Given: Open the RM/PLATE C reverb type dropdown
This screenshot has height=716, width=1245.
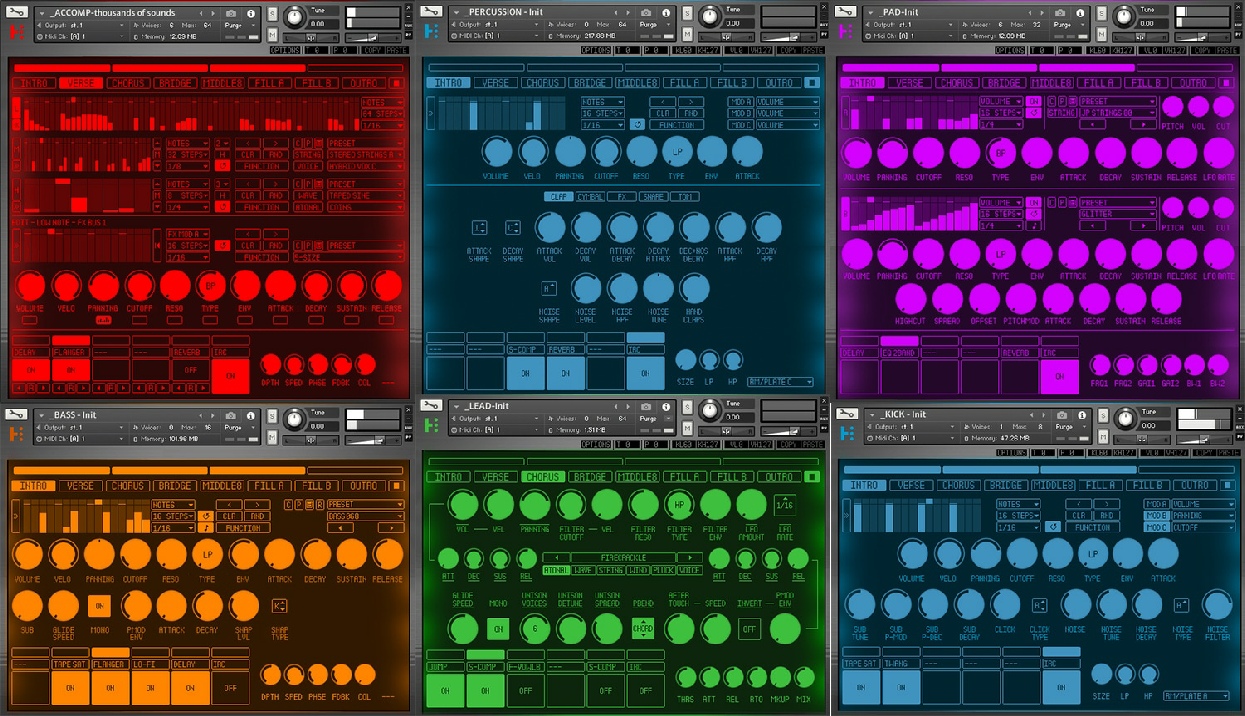Looking at the screenshot, I should [780, 382].
